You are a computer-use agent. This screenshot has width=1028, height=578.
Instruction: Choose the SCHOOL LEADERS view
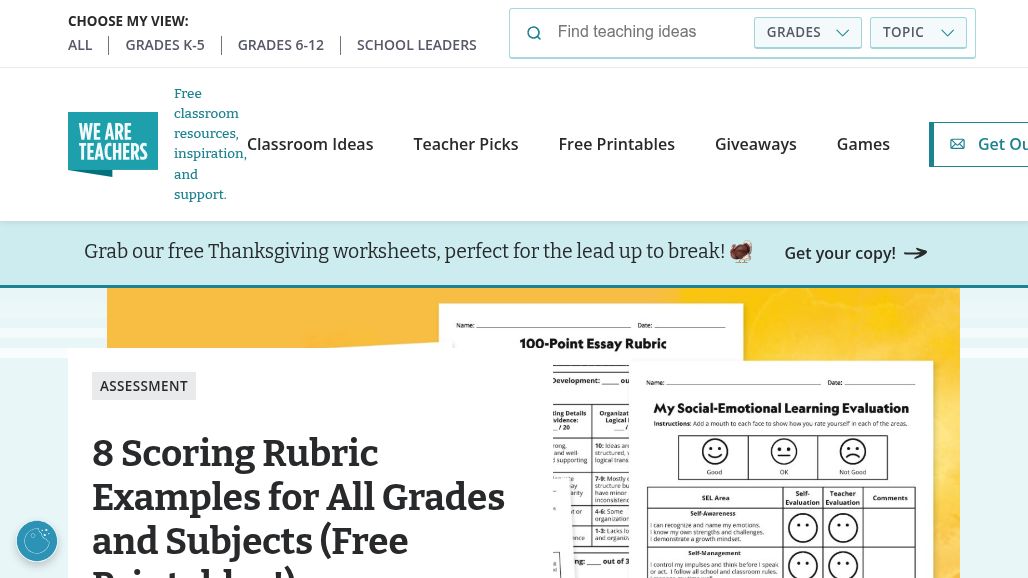[417, 45]
